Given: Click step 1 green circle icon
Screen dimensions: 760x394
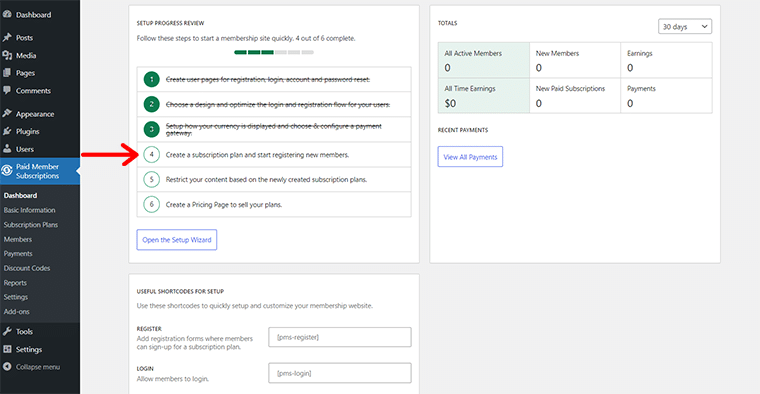Looking at the screenshot, I should click(x=152, y=79).
